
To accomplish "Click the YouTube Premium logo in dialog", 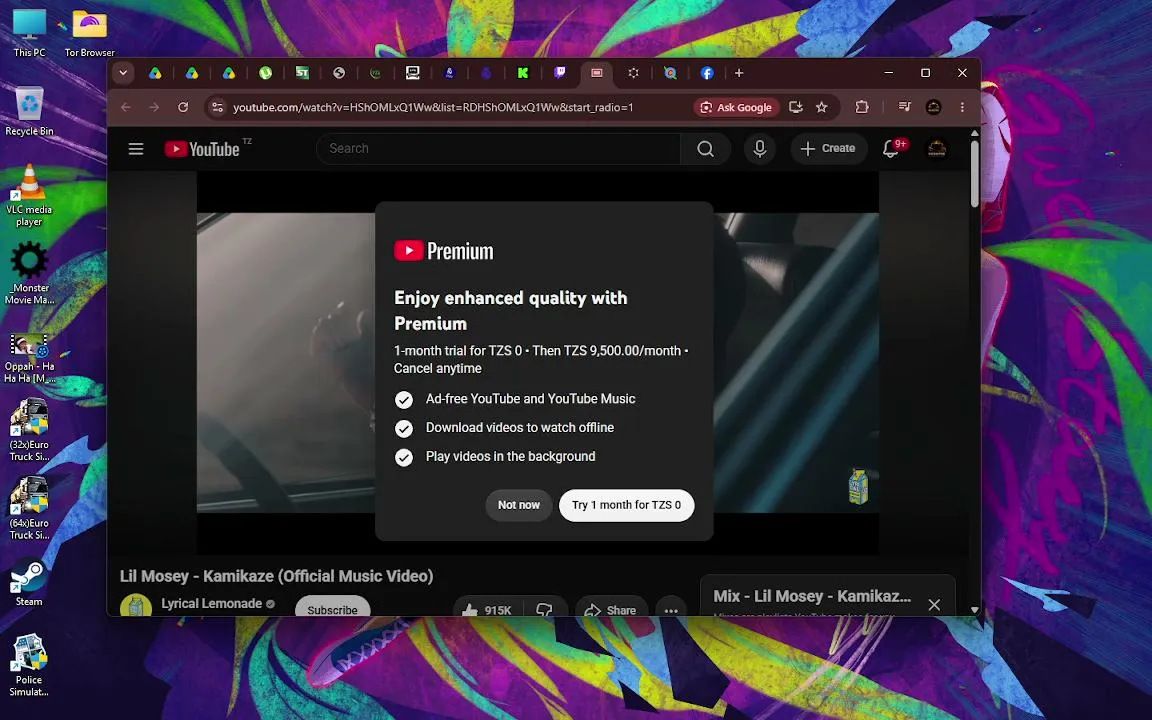I will click(x=444, y=251).
